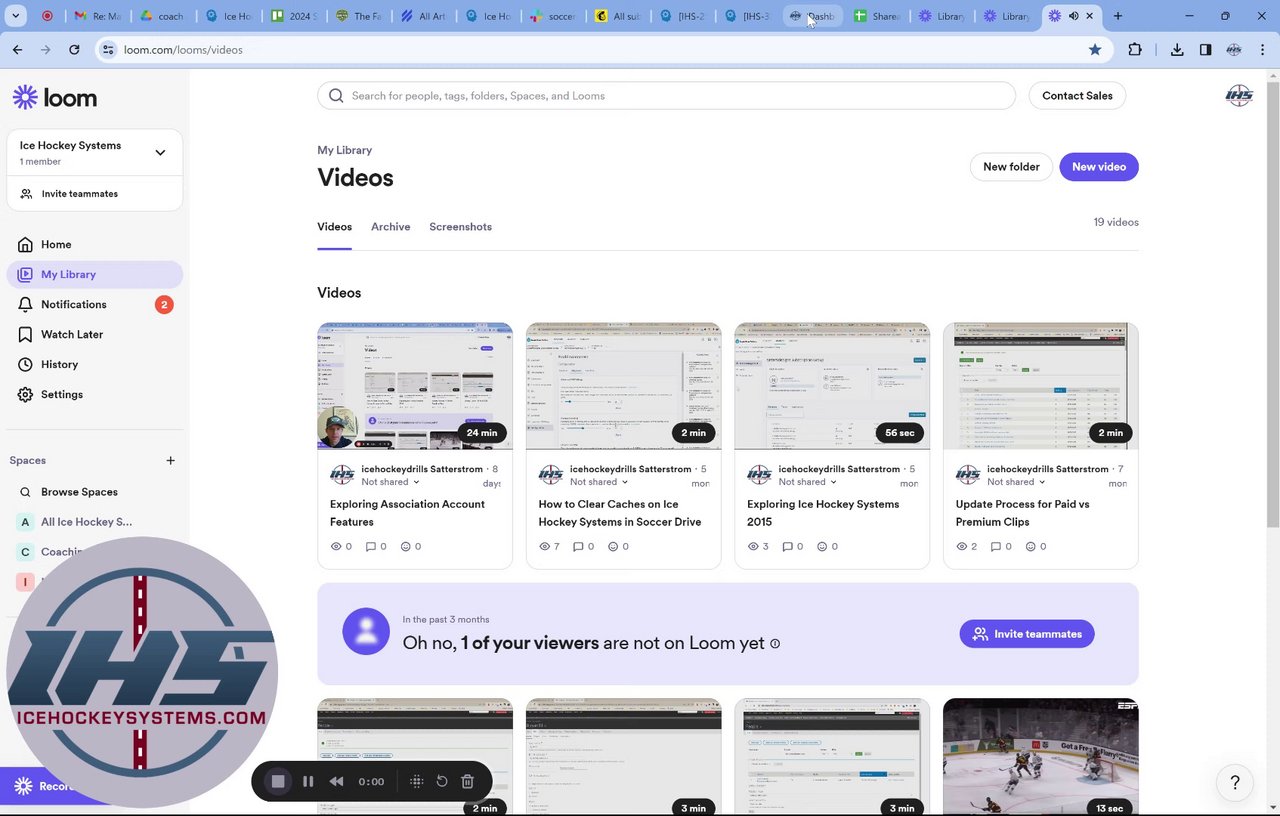This screenshot has height=816, width=1280.
Task: Bookmark page with star icon
Action: coord(1095,49)
